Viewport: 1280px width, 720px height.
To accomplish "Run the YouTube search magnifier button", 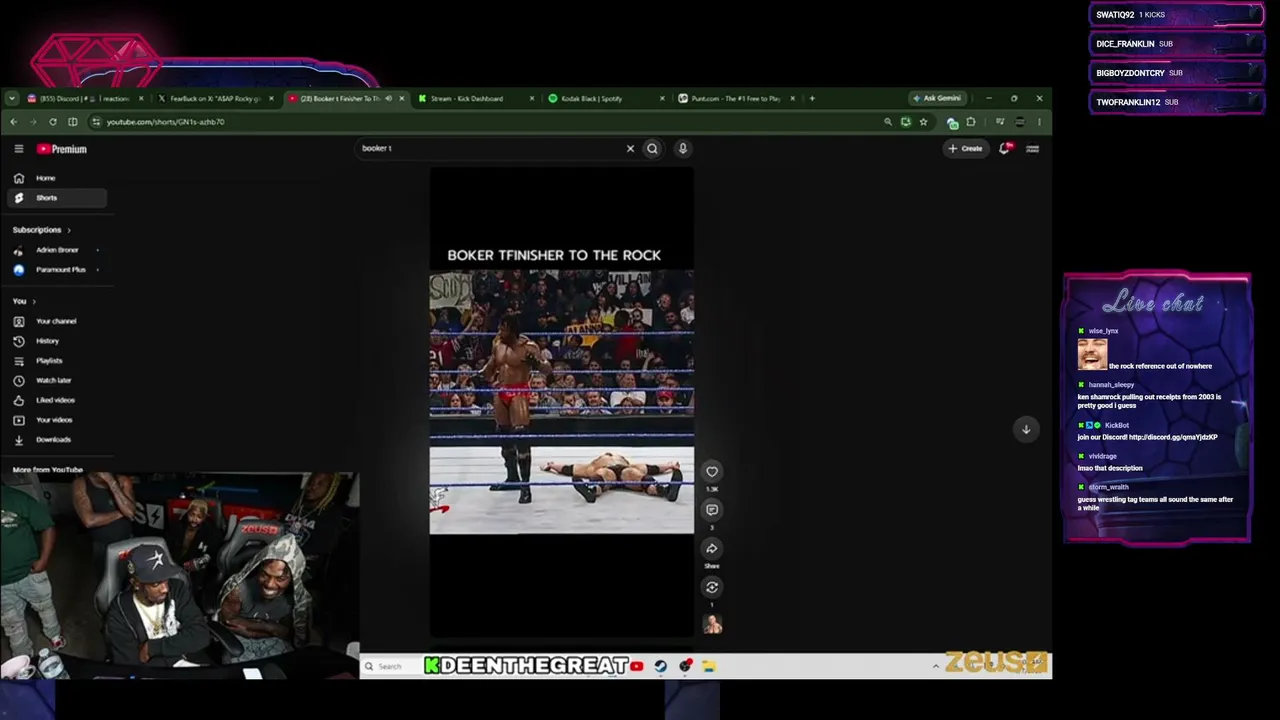I will click(652, 149).
